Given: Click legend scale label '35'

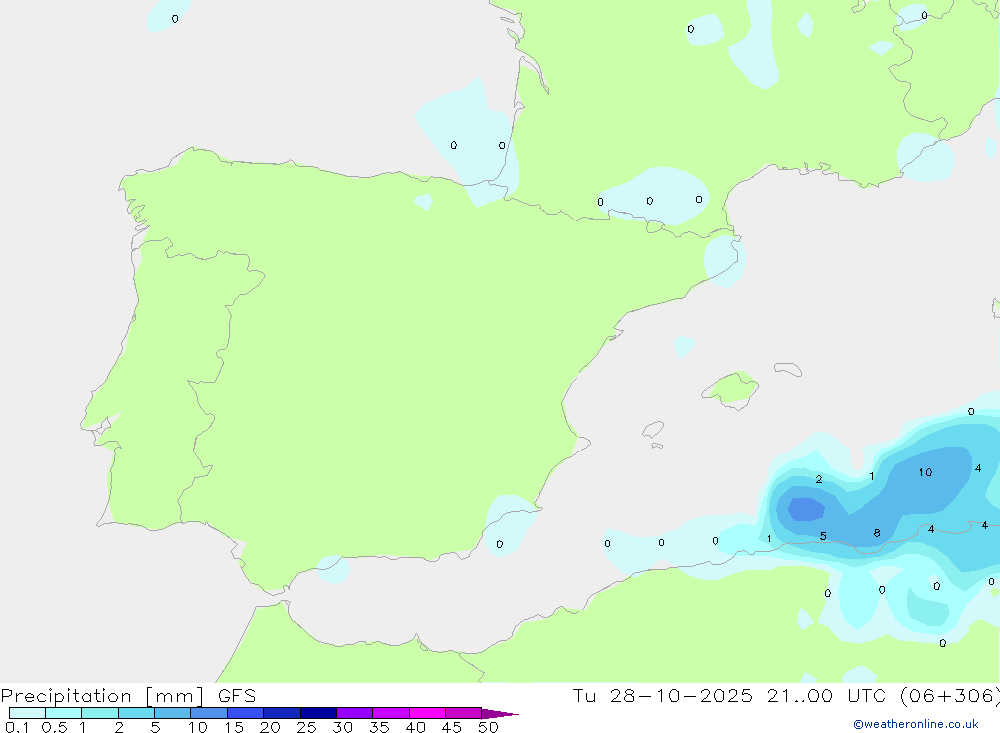Looking at the screenshot, I should click(x=379, y=727).
